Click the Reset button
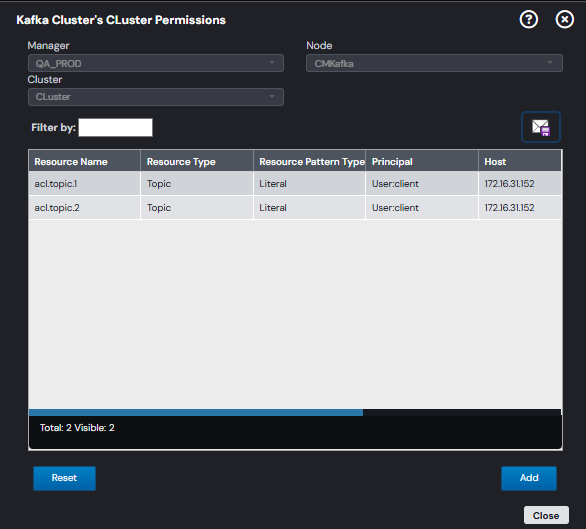Image resolution: width=586 pixels, height=529 pixels. coord(64,478)
